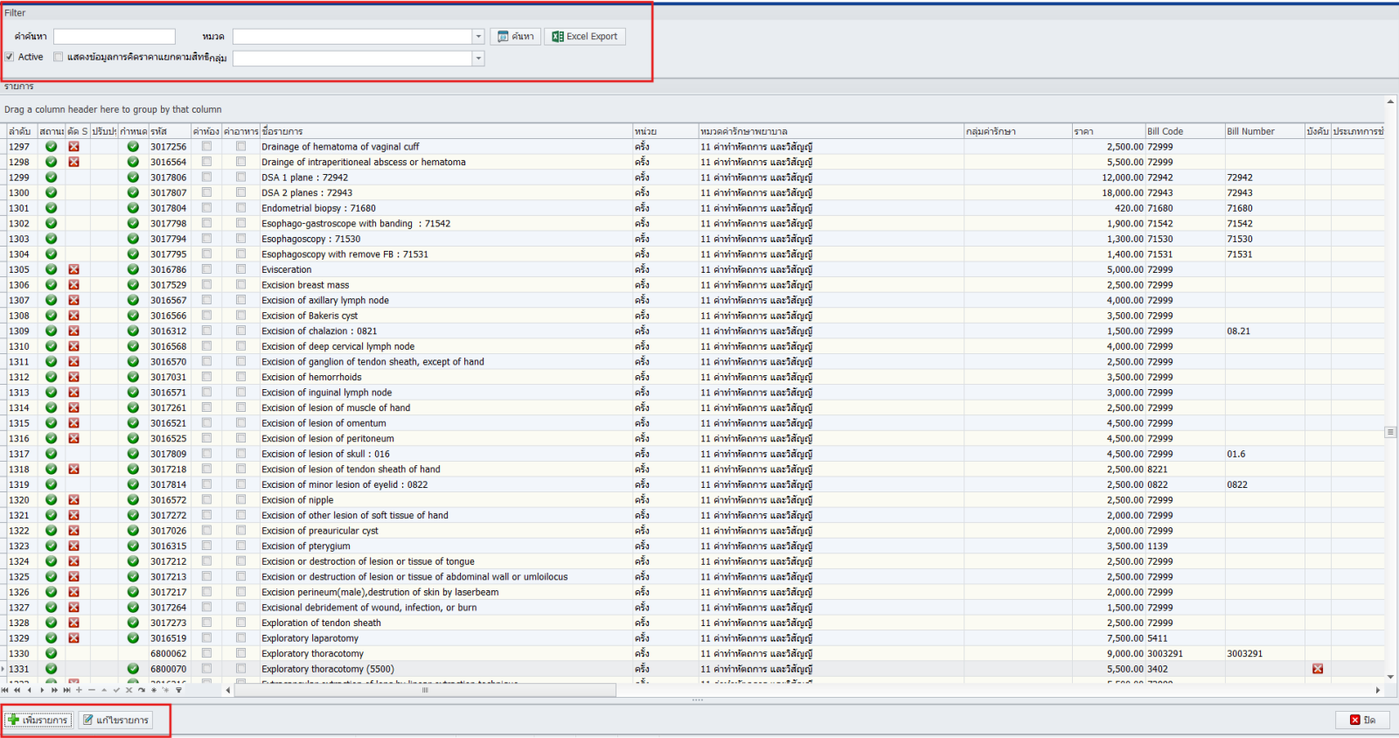Click the red X icon in row 1331's last column
The width and height of the screenshot is (1399, 738).
(x=1318, y=669)
